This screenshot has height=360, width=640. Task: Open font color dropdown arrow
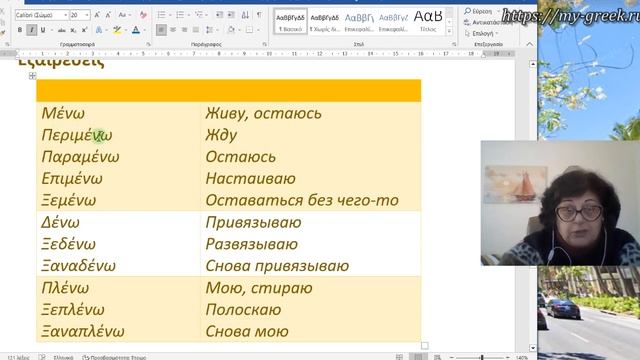click(144, 30)
